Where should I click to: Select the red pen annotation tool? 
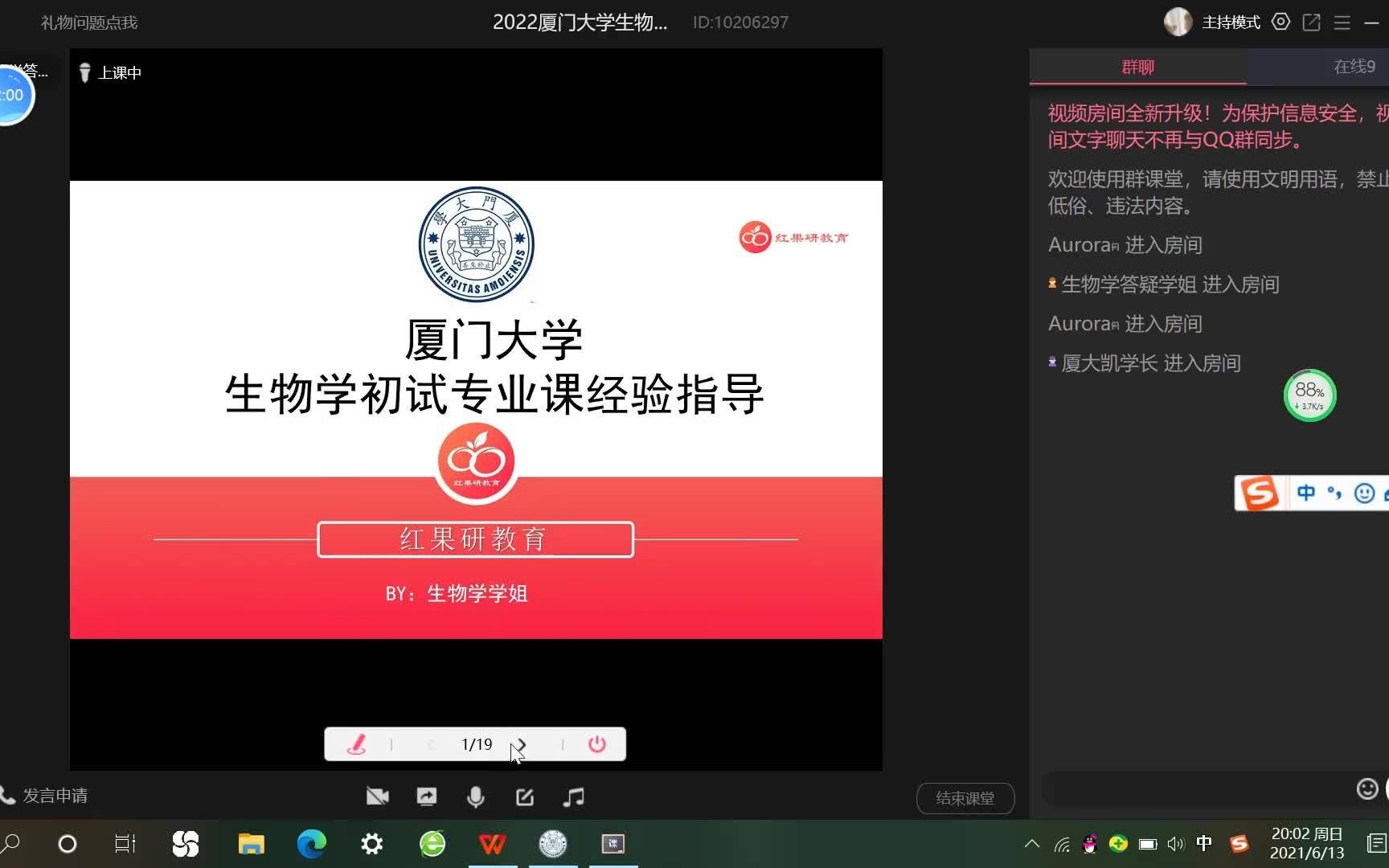(356, 744)
